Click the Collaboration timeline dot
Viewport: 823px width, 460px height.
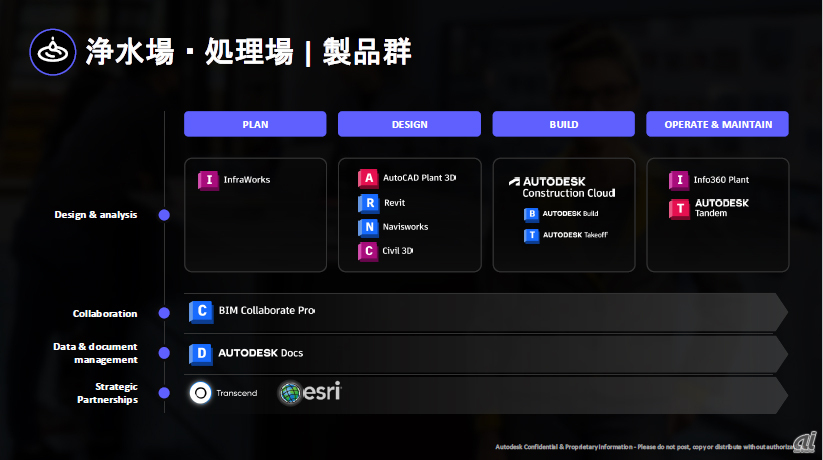tap(164, 313)
